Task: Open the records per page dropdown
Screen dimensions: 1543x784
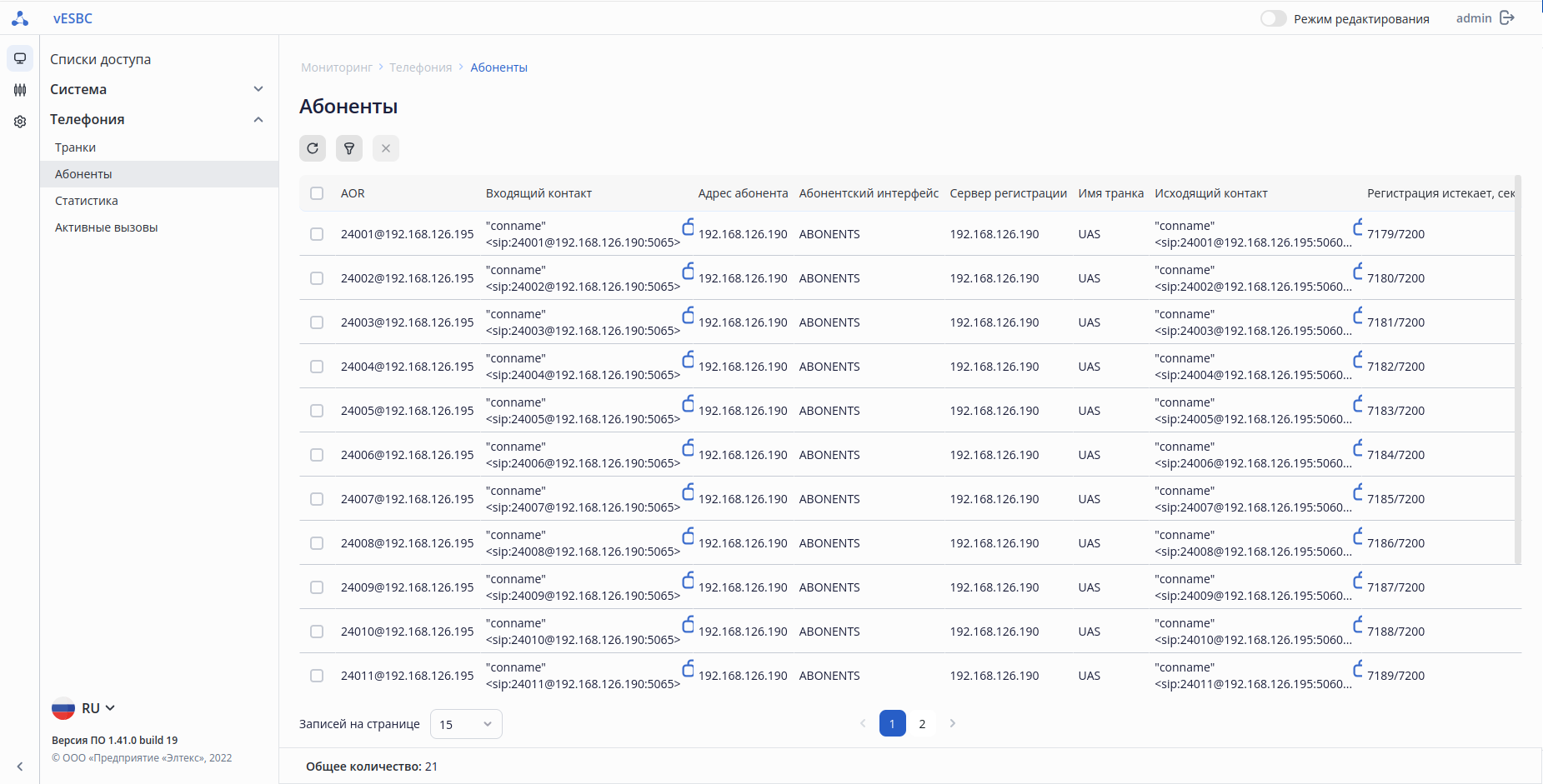Action: 466,724
